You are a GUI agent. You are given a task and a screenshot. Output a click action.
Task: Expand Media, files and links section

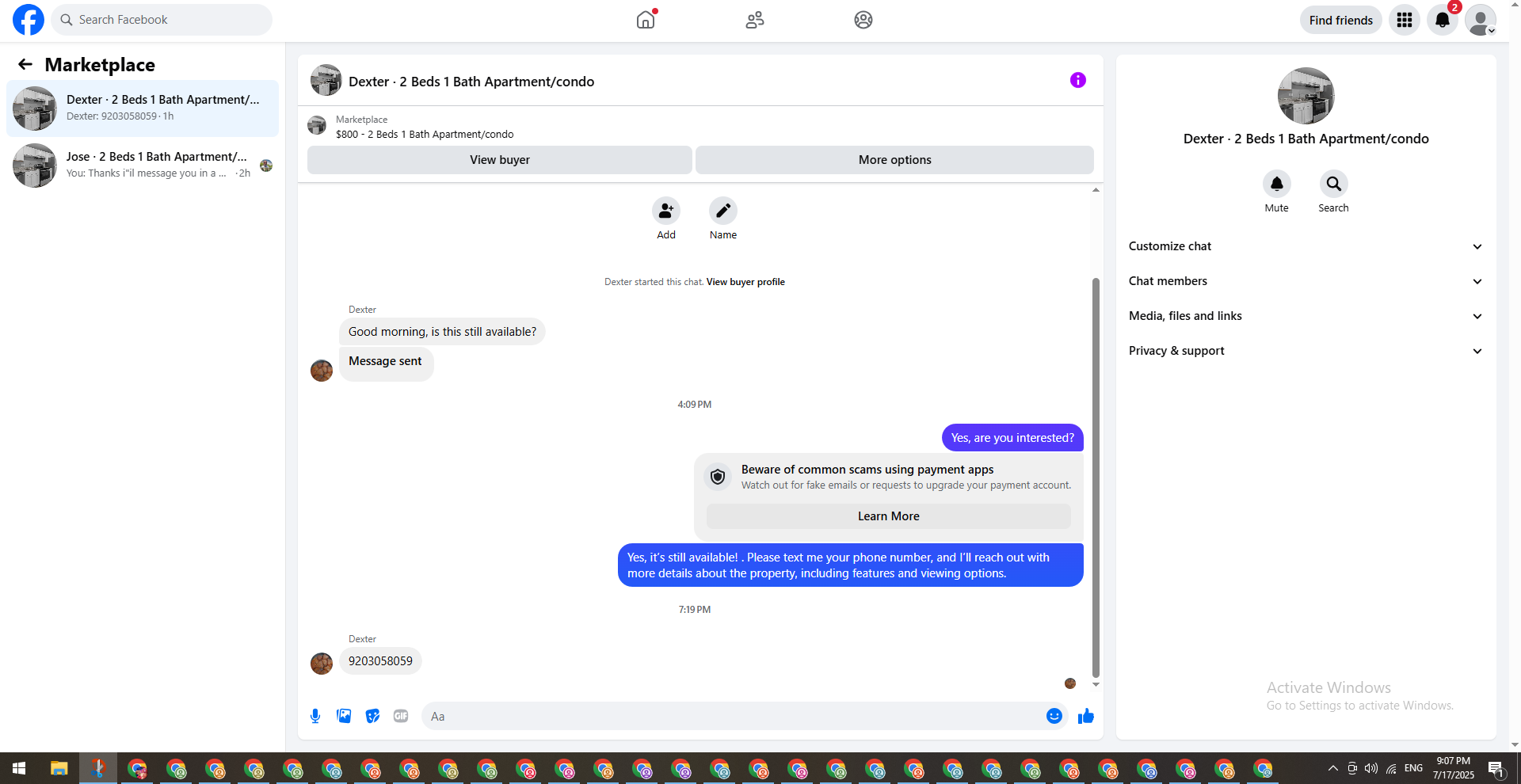tap(1306, 316)
